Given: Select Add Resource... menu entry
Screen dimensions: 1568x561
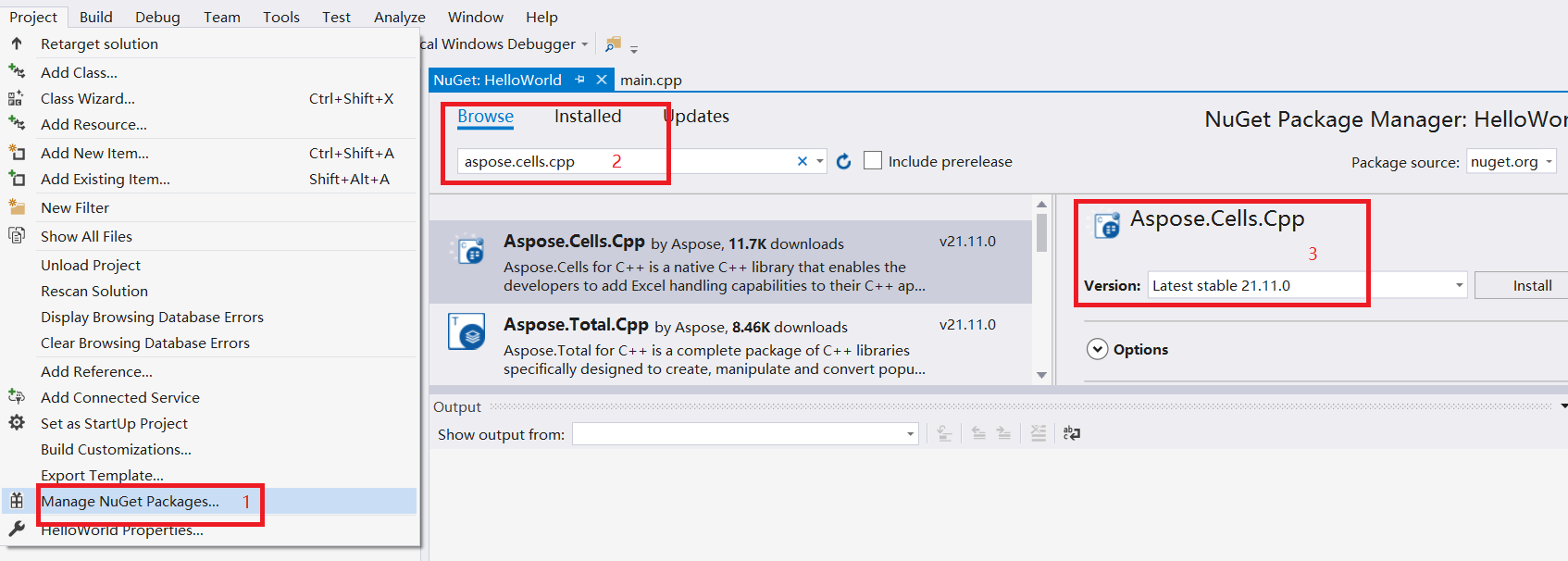Looking at the screenshot, I should click(x=209, y=124).
